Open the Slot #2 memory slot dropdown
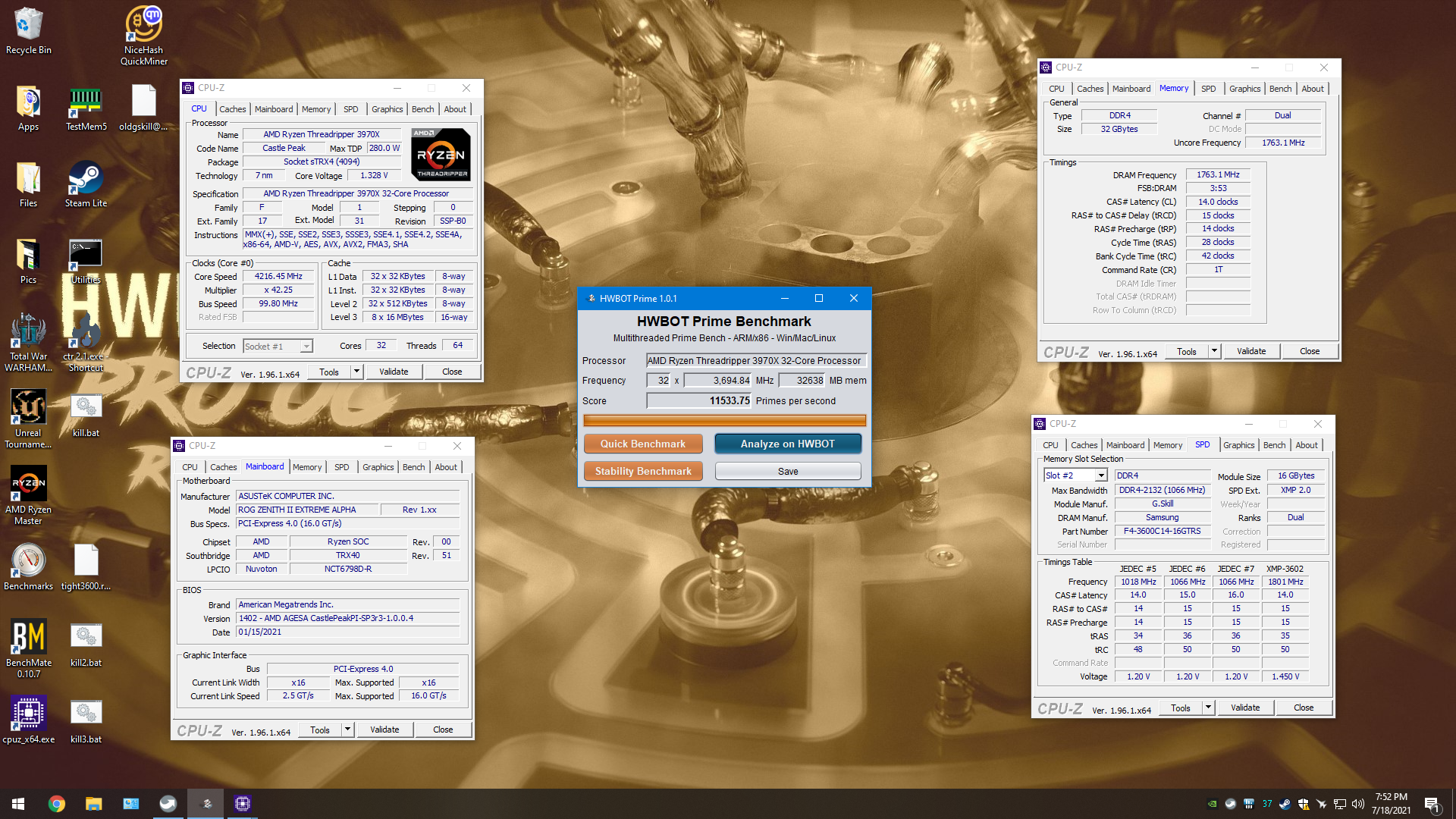Viewport: 1456px width, 819px height. (1075, 475)
